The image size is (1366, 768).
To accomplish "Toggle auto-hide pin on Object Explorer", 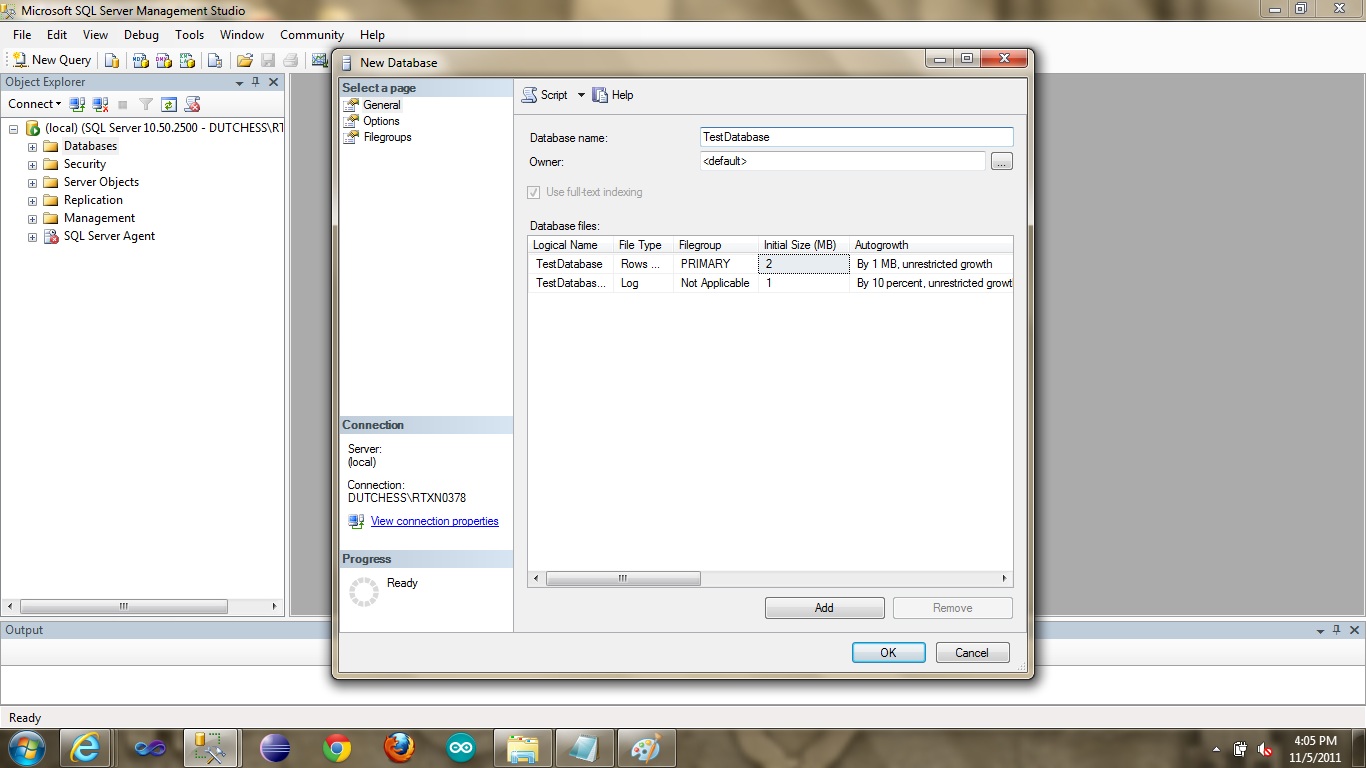I will pos(257,82).
